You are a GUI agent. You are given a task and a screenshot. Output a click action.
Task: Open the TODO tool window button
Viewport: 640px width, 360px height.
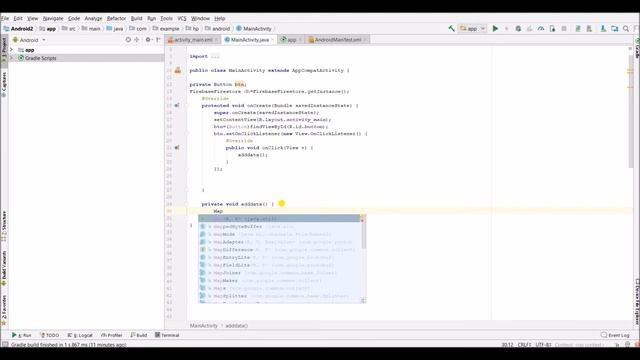pos(50,335)
